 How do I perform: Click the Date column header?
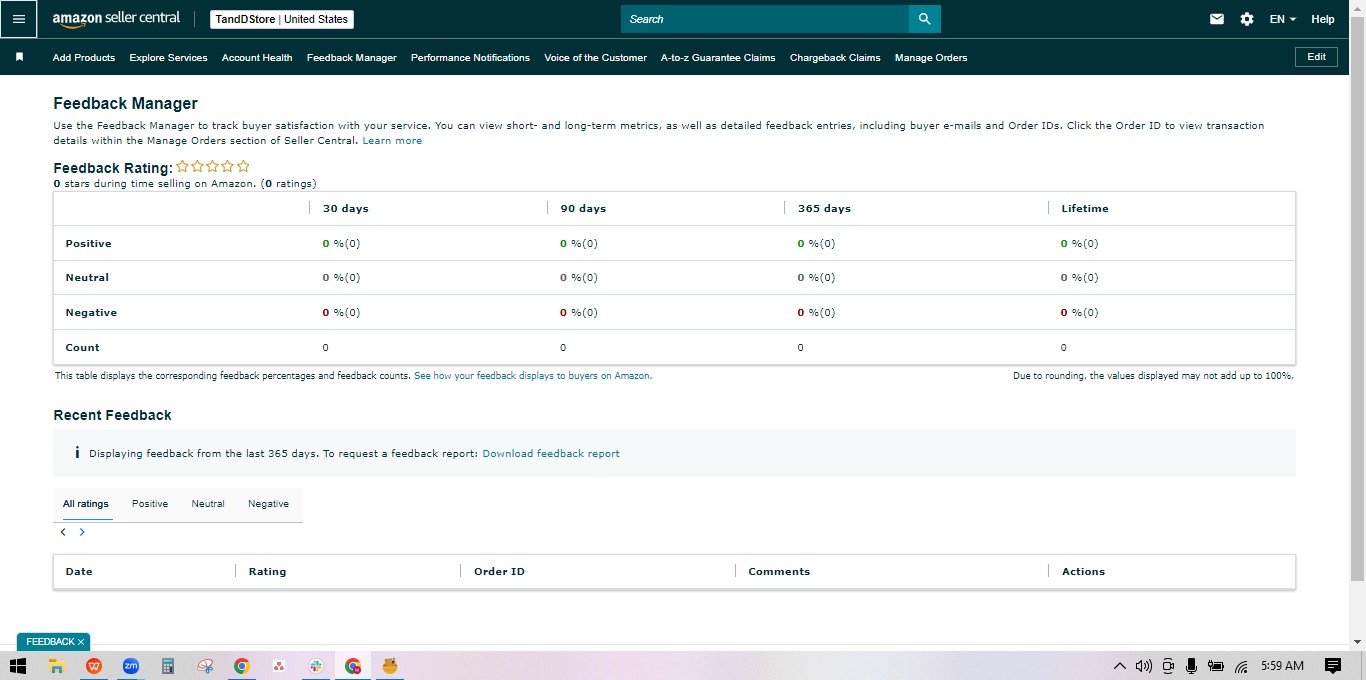(79, 572)
